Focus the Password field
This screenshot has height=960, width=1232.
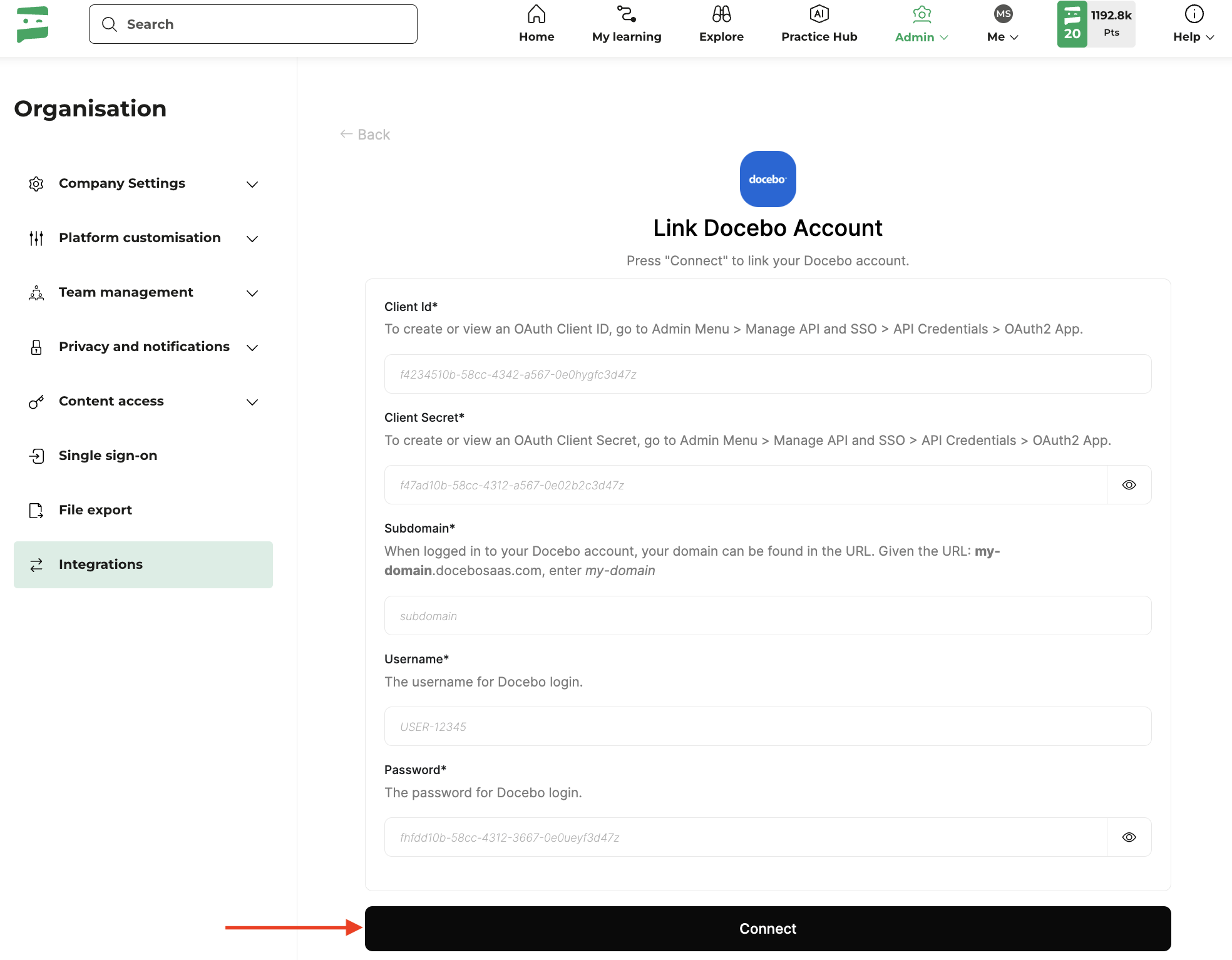coord(746,837)
